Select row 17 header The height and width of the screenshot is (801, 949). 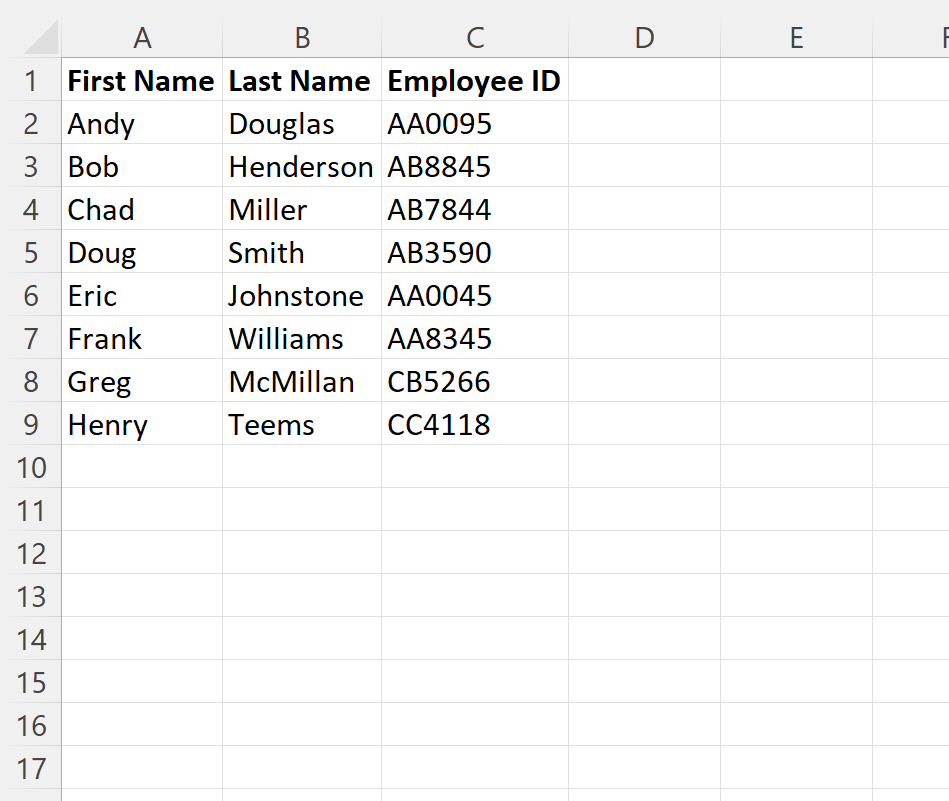tap(31, 769)
